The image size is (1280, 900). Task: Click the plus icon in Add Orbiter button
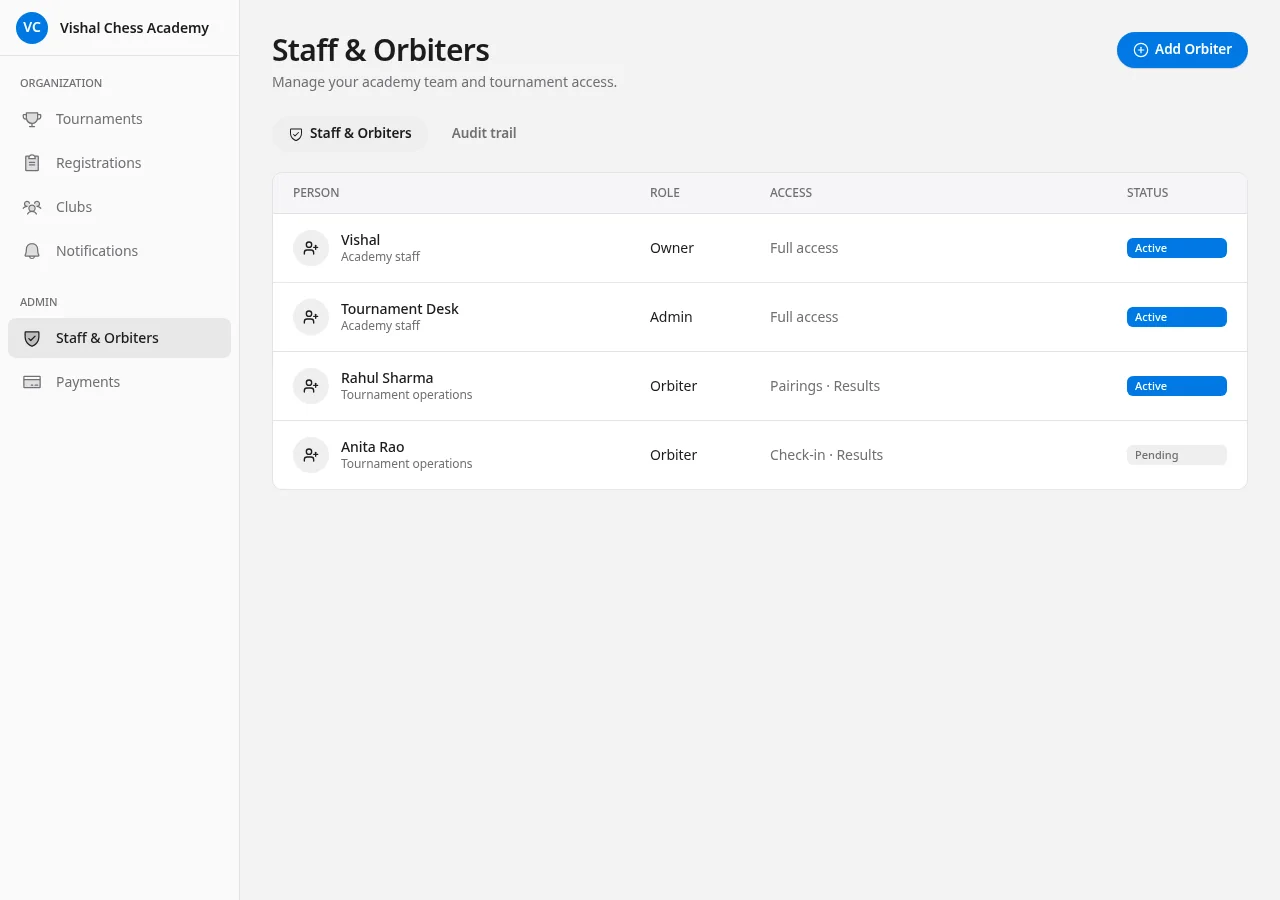click(1140, 50)
